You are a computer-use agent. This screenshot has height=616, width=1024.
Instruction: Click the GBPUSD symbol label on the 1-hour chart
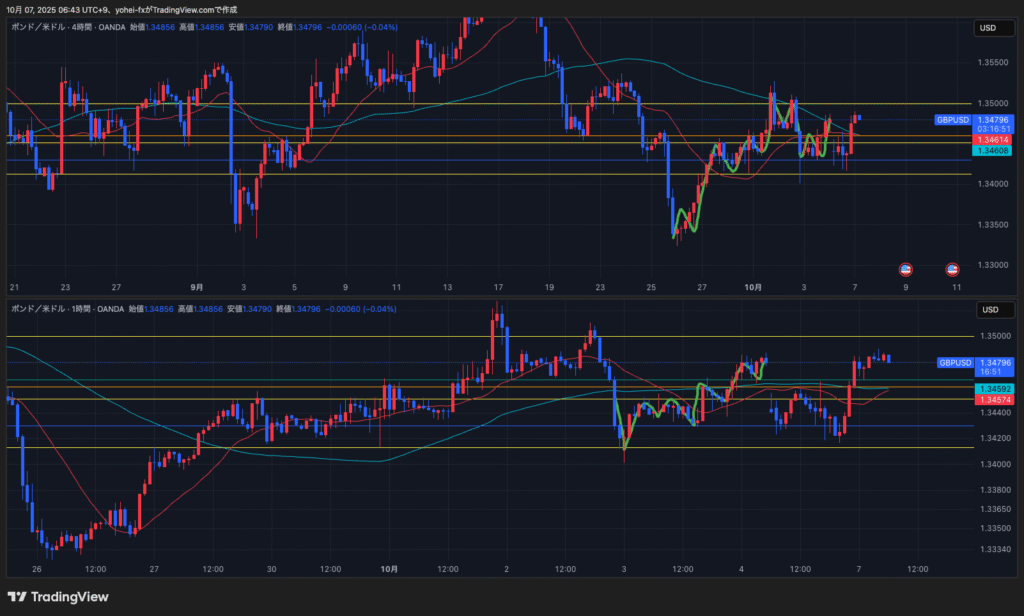pyautogui.click(x=955, y=362)
